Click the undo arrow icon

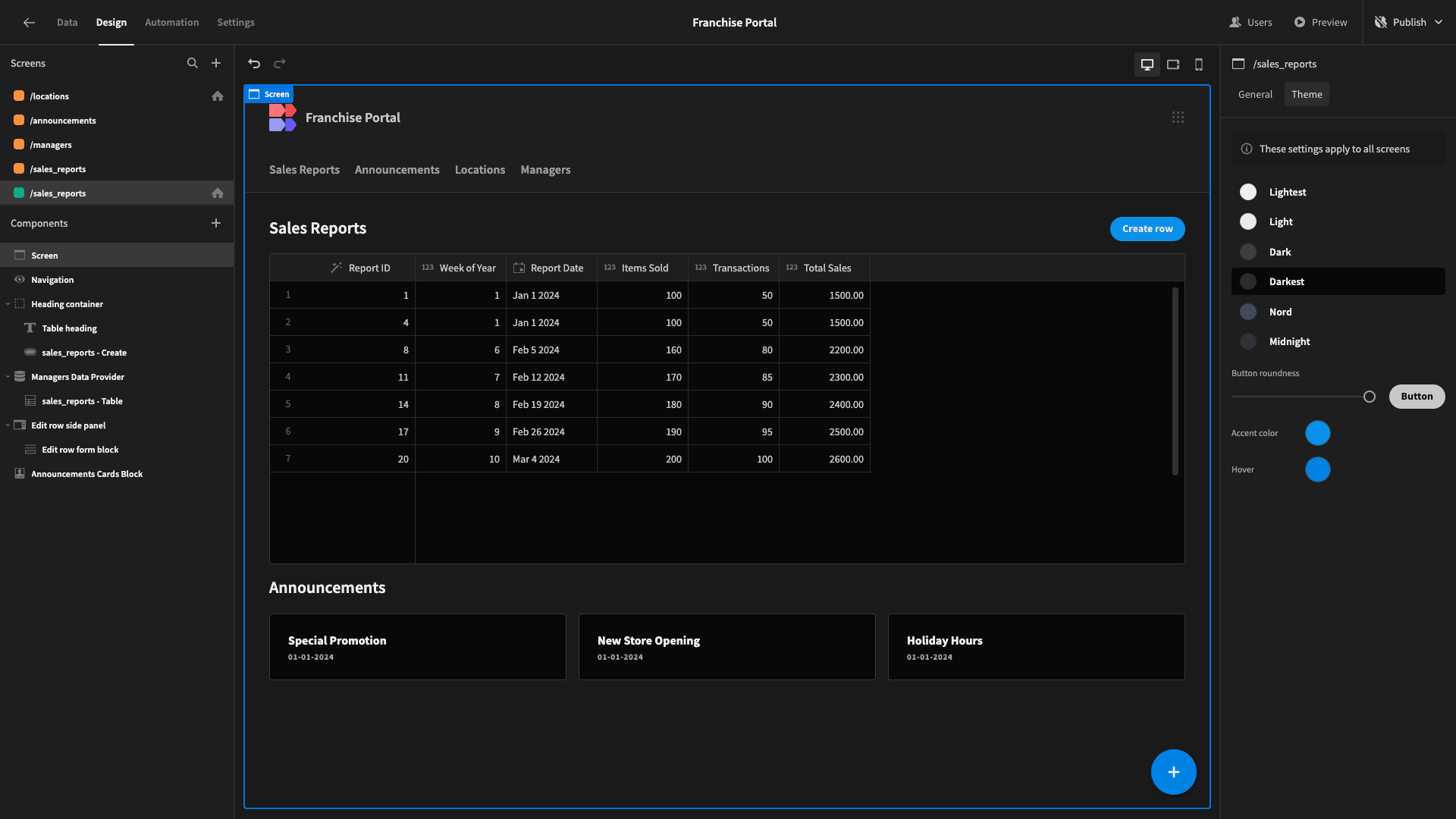click(x=254, y=64)
